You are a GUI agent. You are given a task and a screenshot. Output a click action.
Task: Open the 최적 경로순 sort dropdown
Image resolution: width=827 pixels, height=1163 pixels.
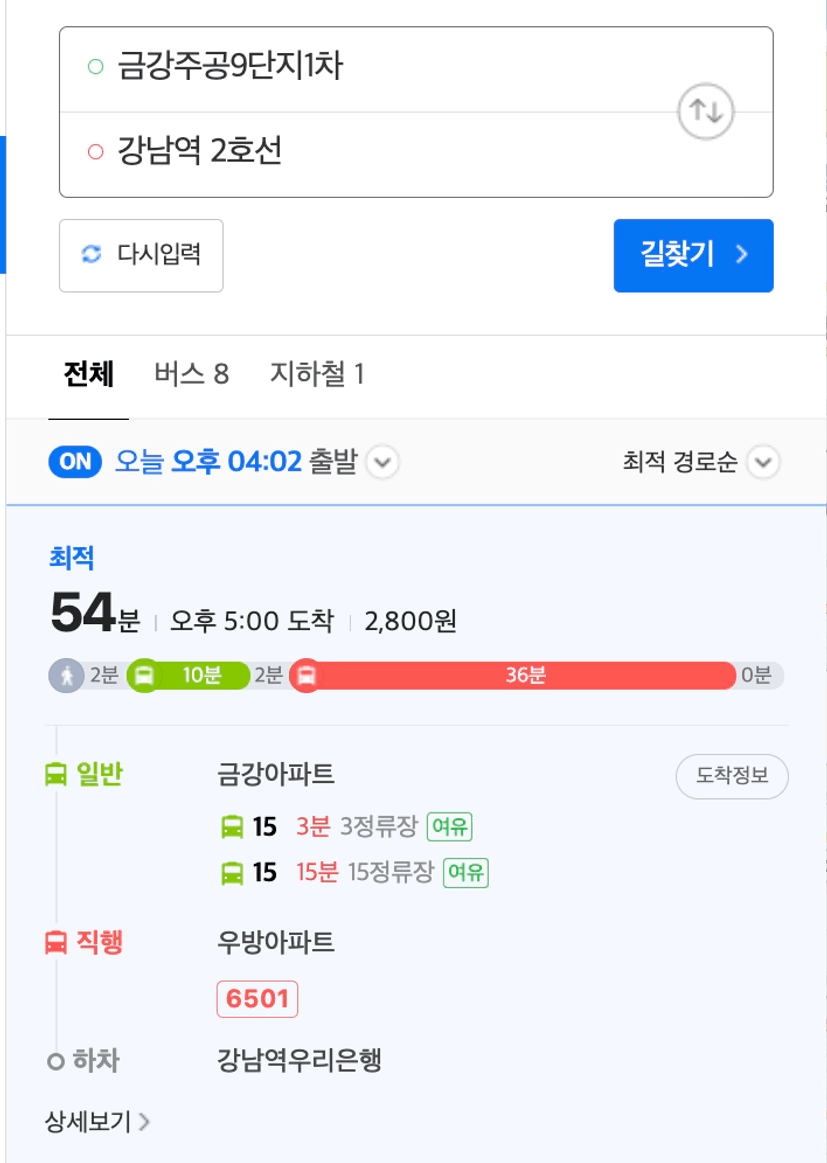702,462
